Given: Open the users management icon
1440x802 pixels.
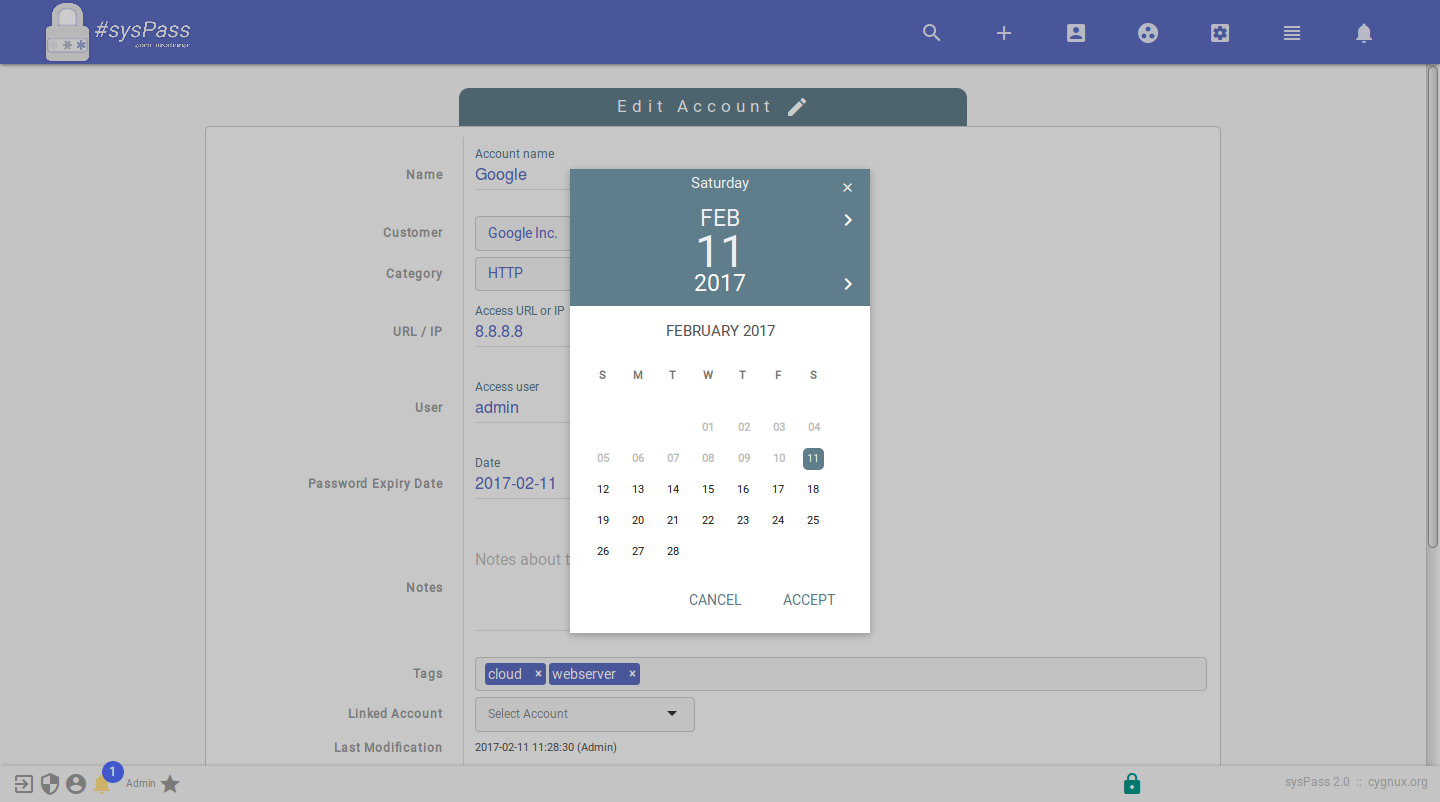Looking at the screenshot, I should (x=1076, y=33).
